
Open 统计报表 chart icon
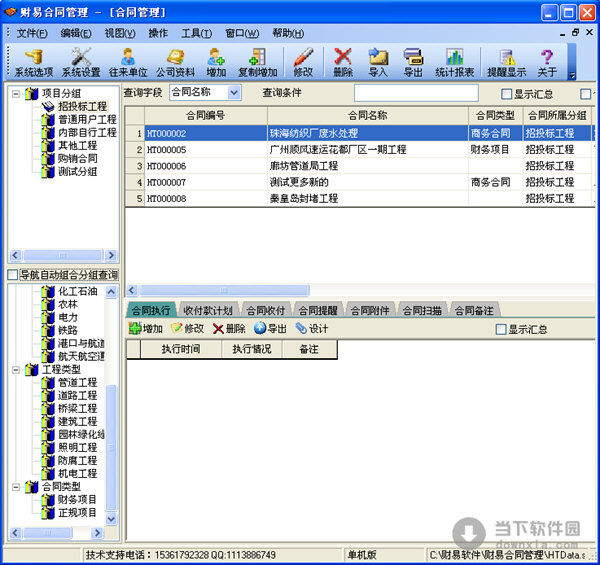[x=454, y=61]
